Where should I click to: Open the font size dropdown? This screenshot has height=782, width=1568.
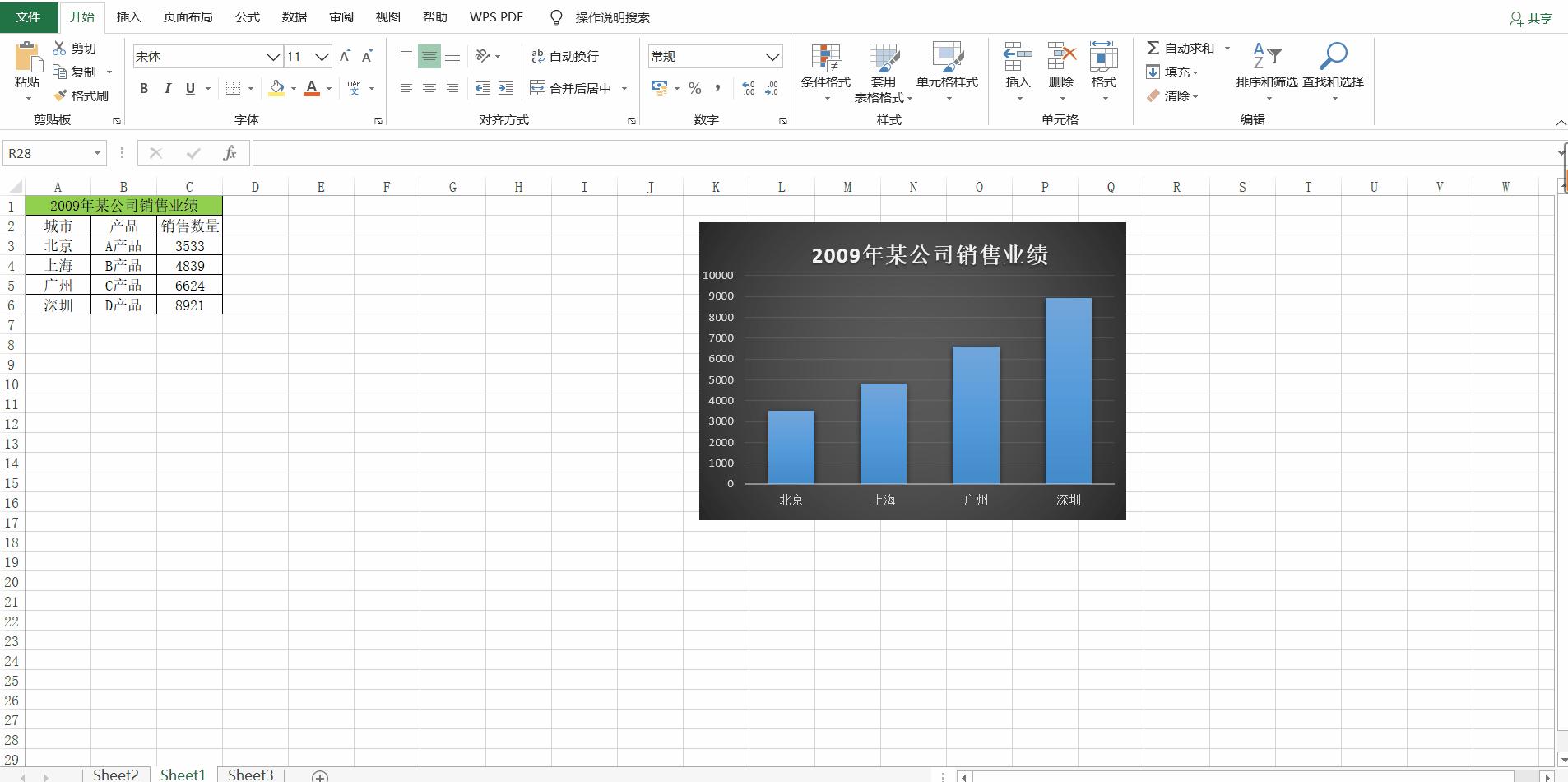321,56
